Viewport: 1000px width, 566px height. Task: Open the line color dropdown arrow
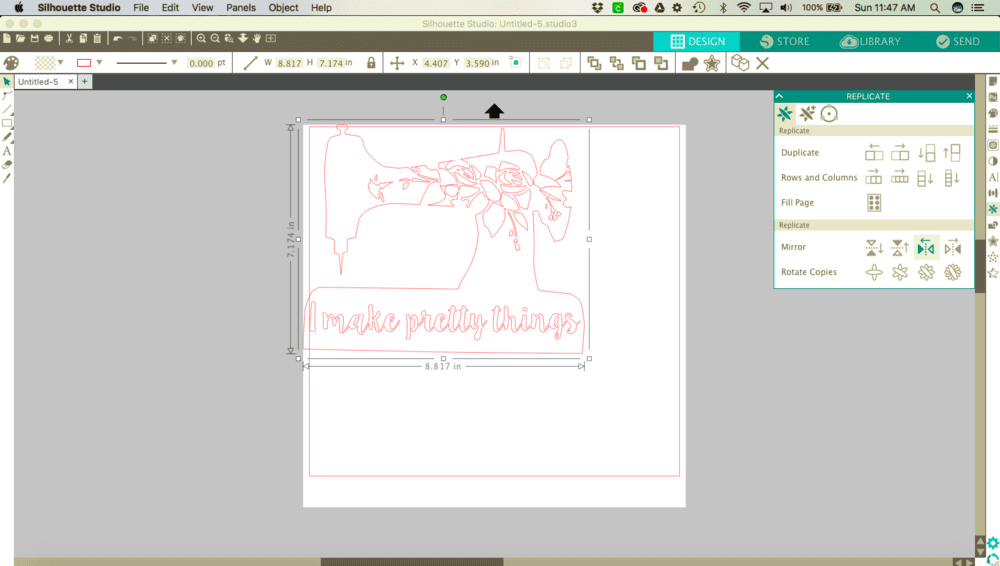click(99, 63)
